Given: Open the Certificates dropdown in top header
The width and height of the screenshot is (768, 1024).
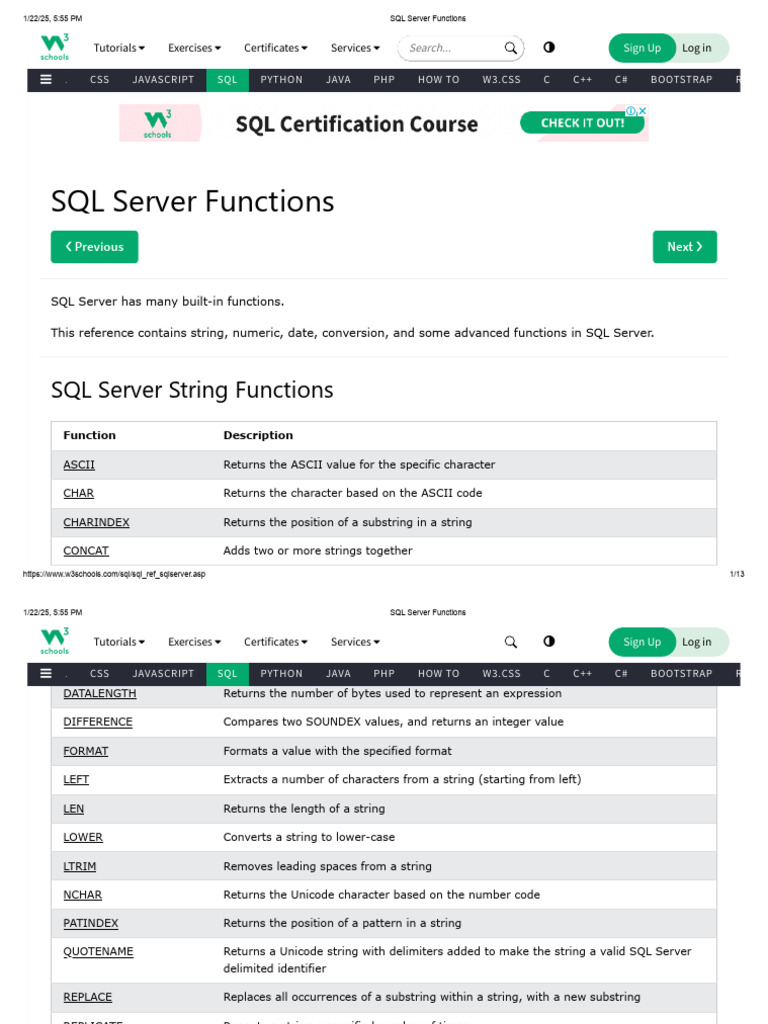Looking at the screenshot, I should pos(275,48).
